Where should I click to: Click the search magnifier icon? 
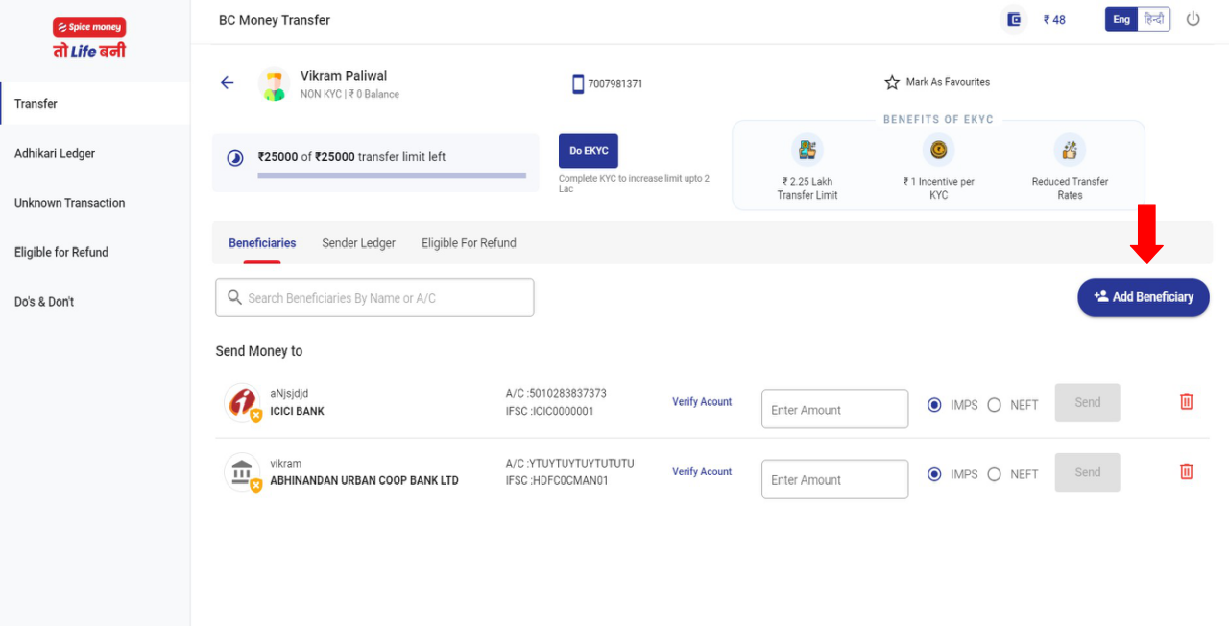235,297
